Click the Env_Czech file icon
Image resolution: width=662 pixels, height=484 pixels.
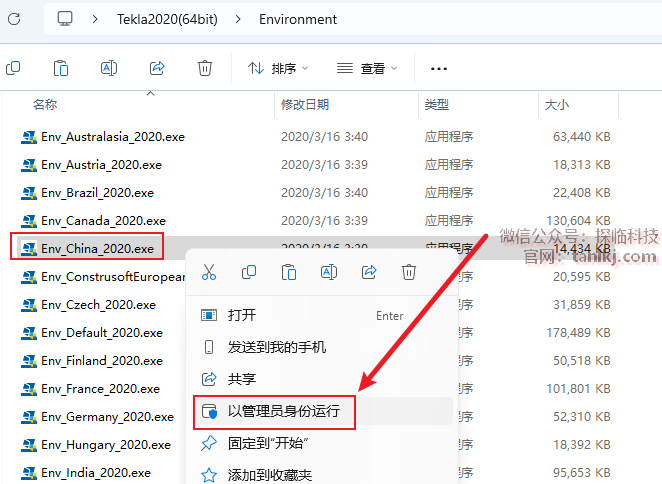tap(29, 305)
